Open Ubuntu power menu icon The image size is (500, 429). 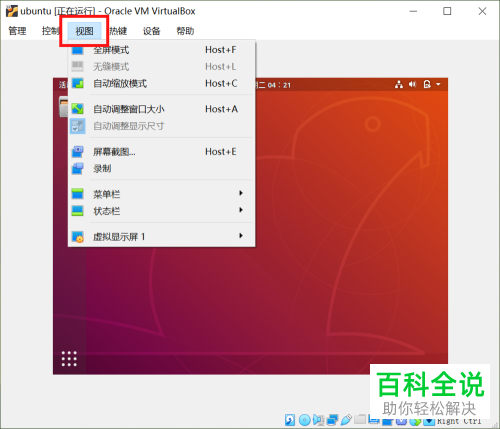click(427, 84)
